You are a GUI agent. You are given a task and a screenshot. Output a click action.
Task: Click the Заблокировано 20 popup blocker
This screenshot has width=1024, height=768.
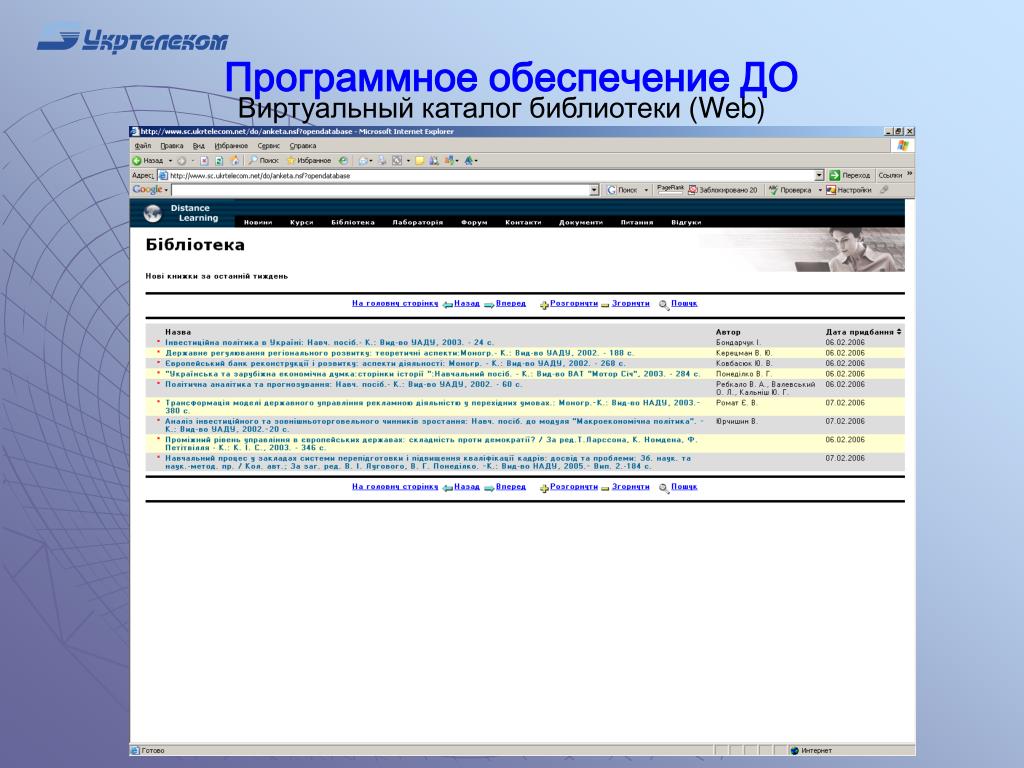(x=723, y=190)
